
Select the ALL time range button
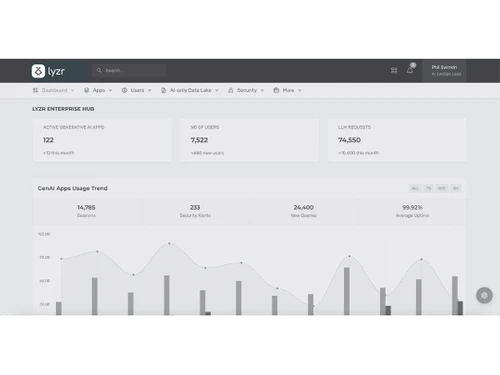click(415, 188)
